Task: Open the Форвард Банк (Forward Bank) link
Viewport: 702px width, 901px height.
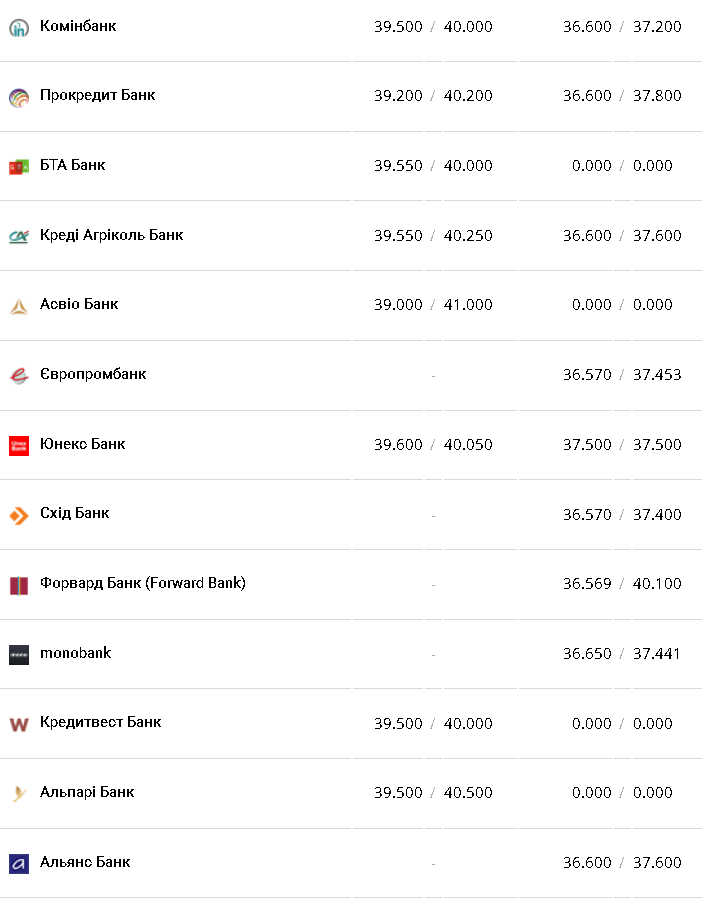Action: click(x=142, y=583)
